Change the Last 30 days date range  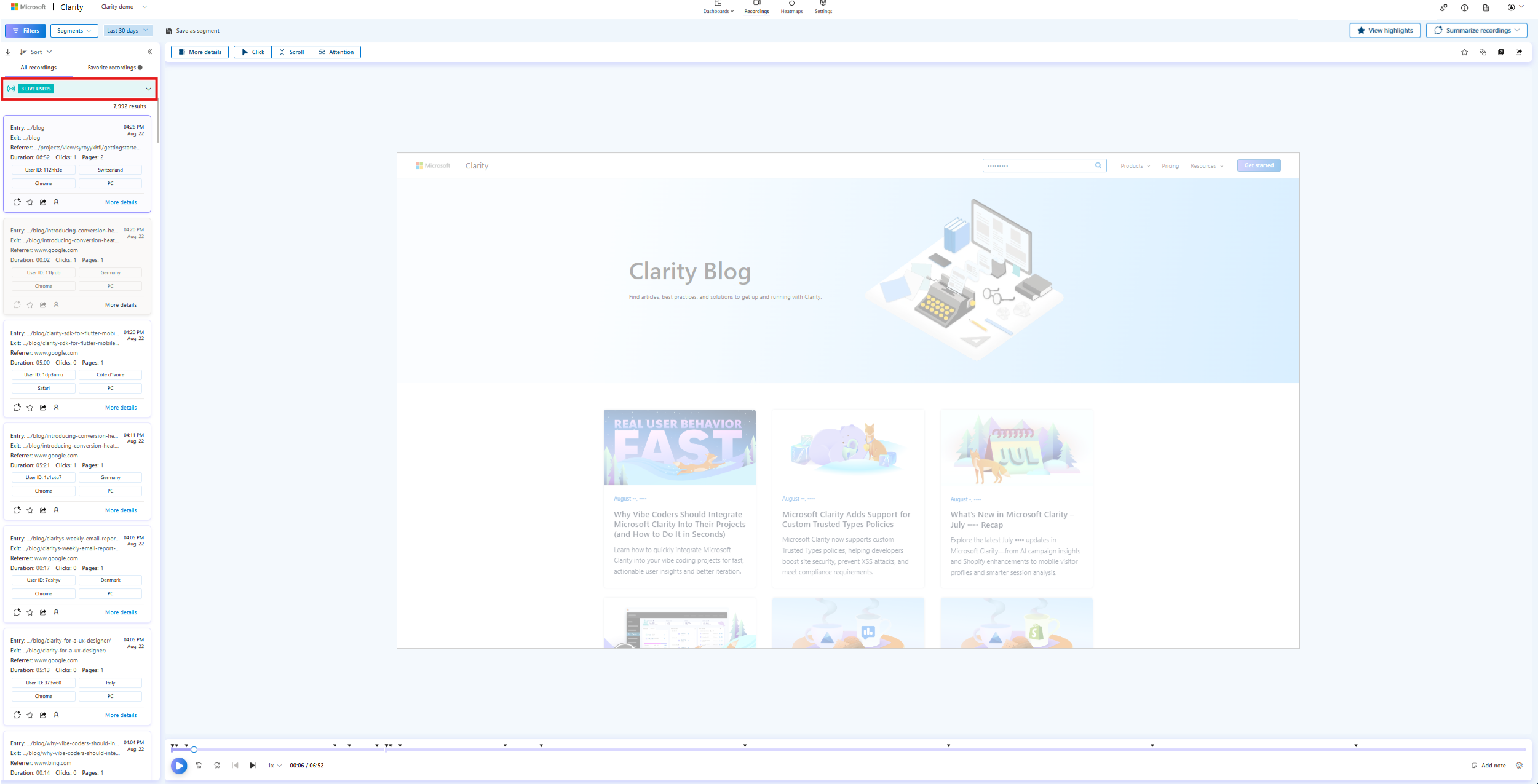coord(127,31)
